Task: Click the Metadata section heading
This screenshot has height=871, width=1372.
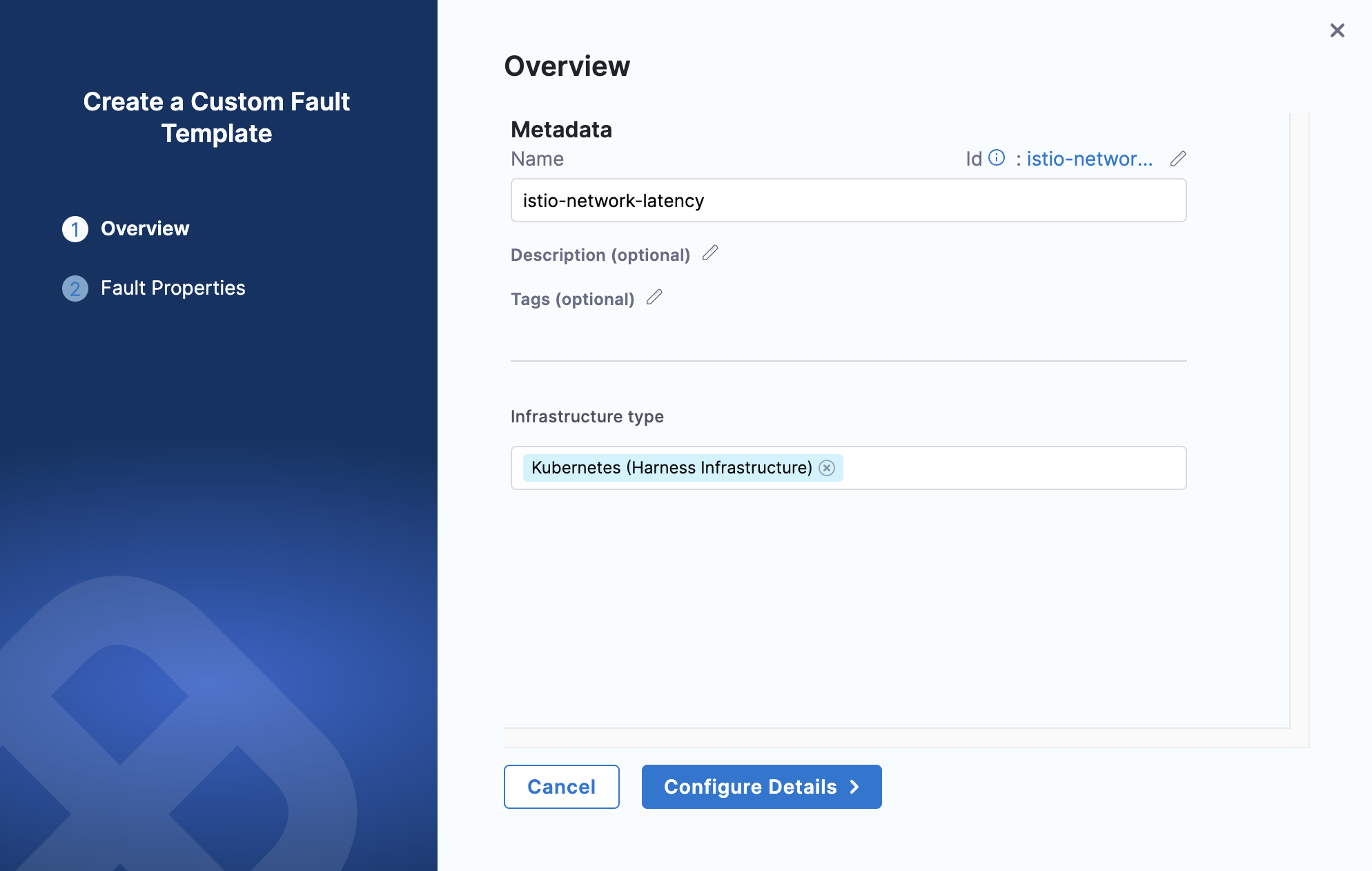Action: point(561,130)
